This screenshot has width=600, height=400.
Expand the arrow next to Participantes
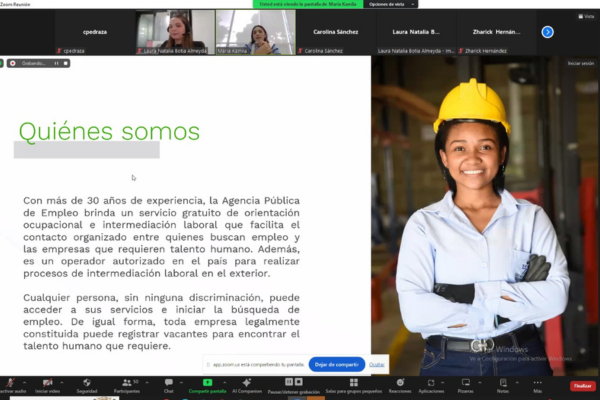[x=147, y=382]
